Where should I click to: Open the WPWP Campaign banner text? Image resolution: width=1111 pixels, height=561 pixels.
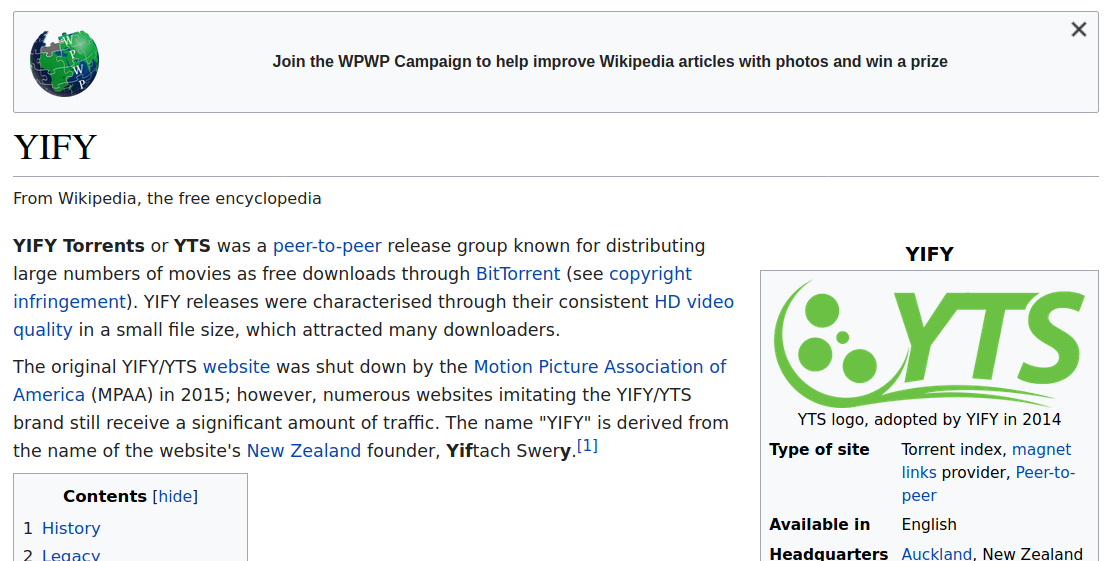pyautogui.click(x=610, y=62)
